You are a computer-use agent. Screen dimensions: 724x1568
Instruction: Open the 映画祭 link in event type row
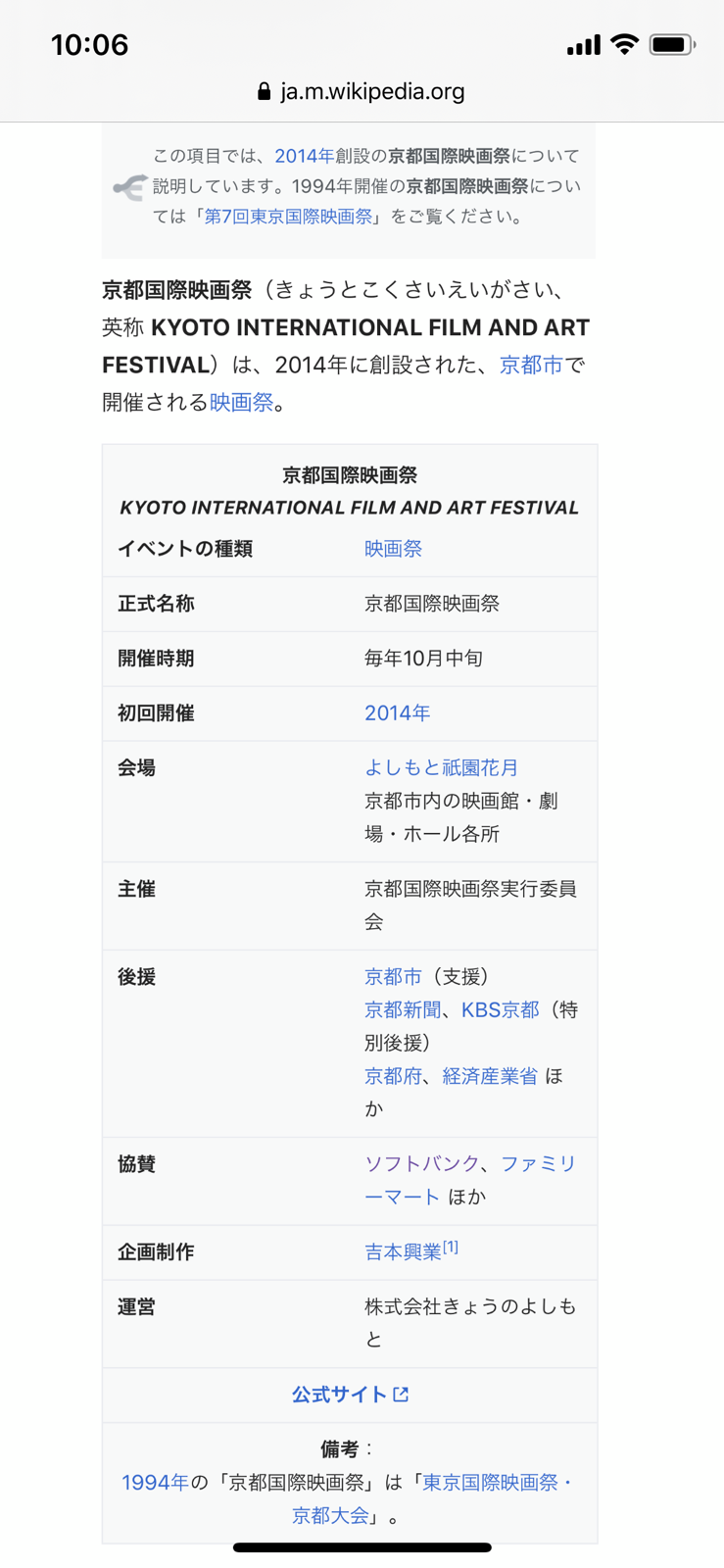pyautogui.click(x=393, y=549)
